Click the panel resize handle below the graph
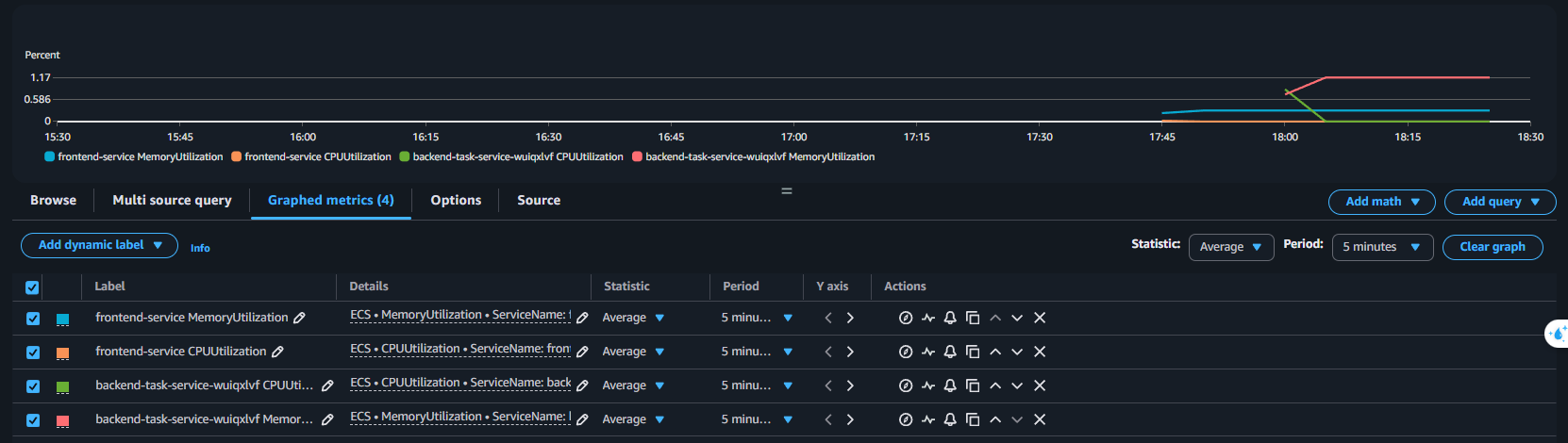Viewport: 1568px width, 443px height. point(787,190)
